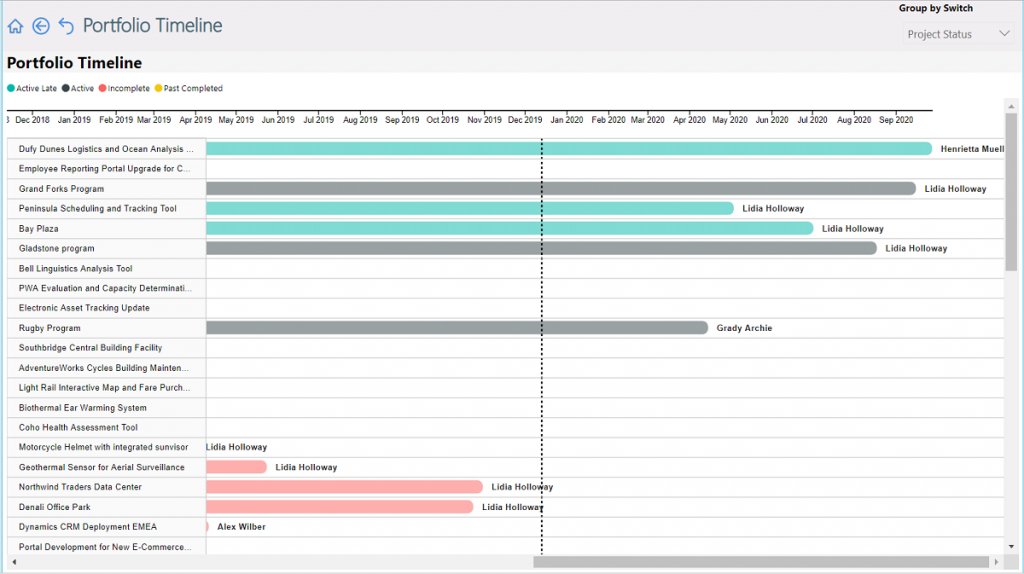
Task: Select the Bay Plaza timeline bar
Action: click(x=510, y=229)
